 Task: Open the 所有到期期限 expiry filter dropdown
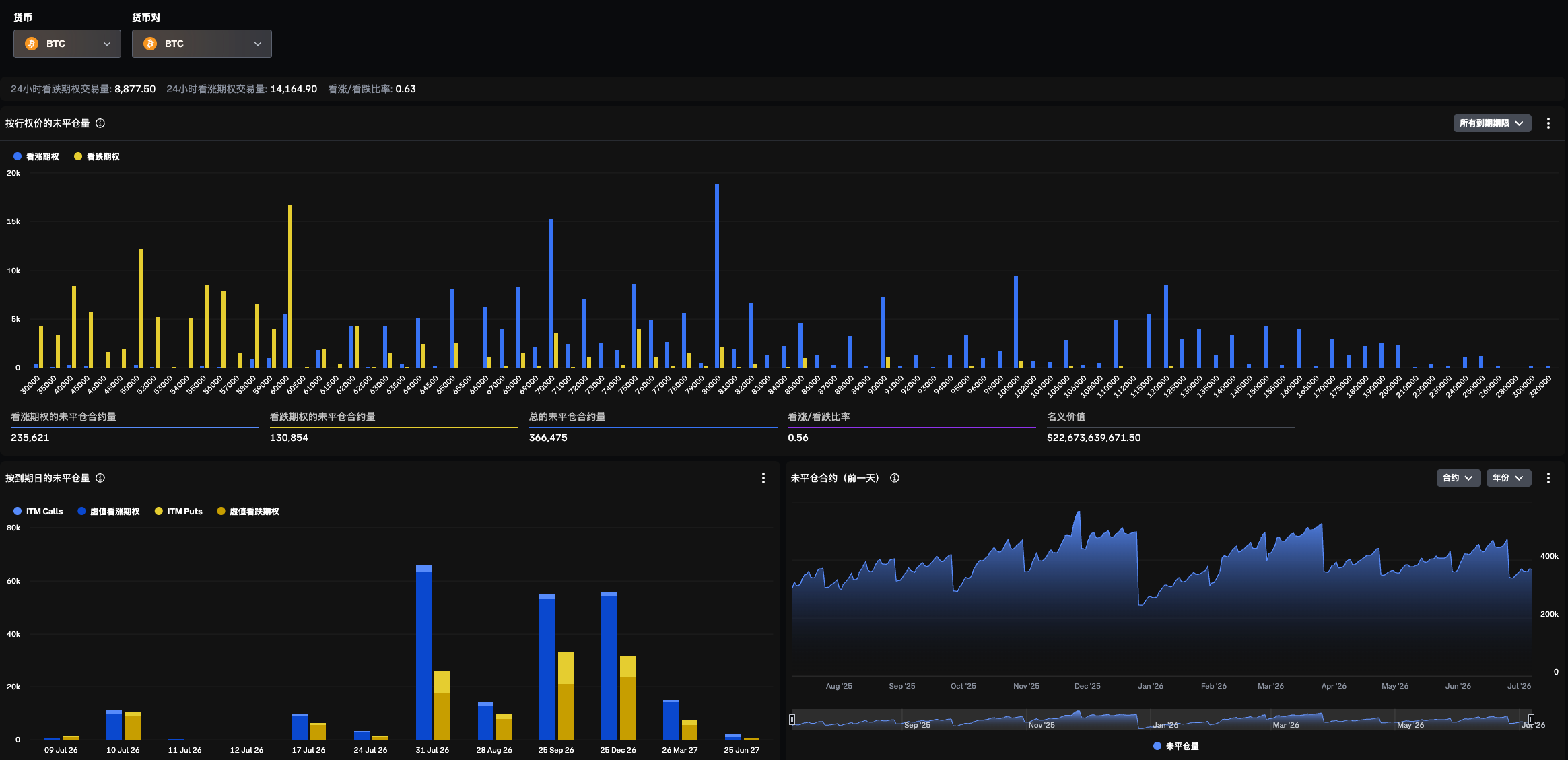point(1492,123)
